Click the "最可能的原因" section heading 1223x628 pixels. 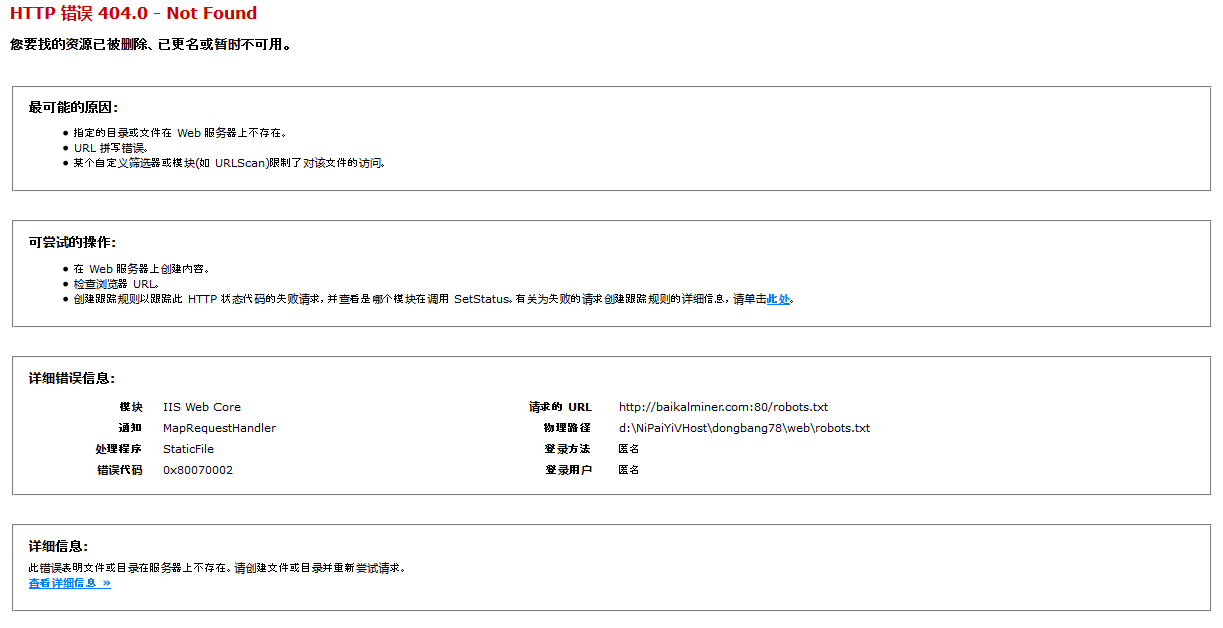click(73, 107)
